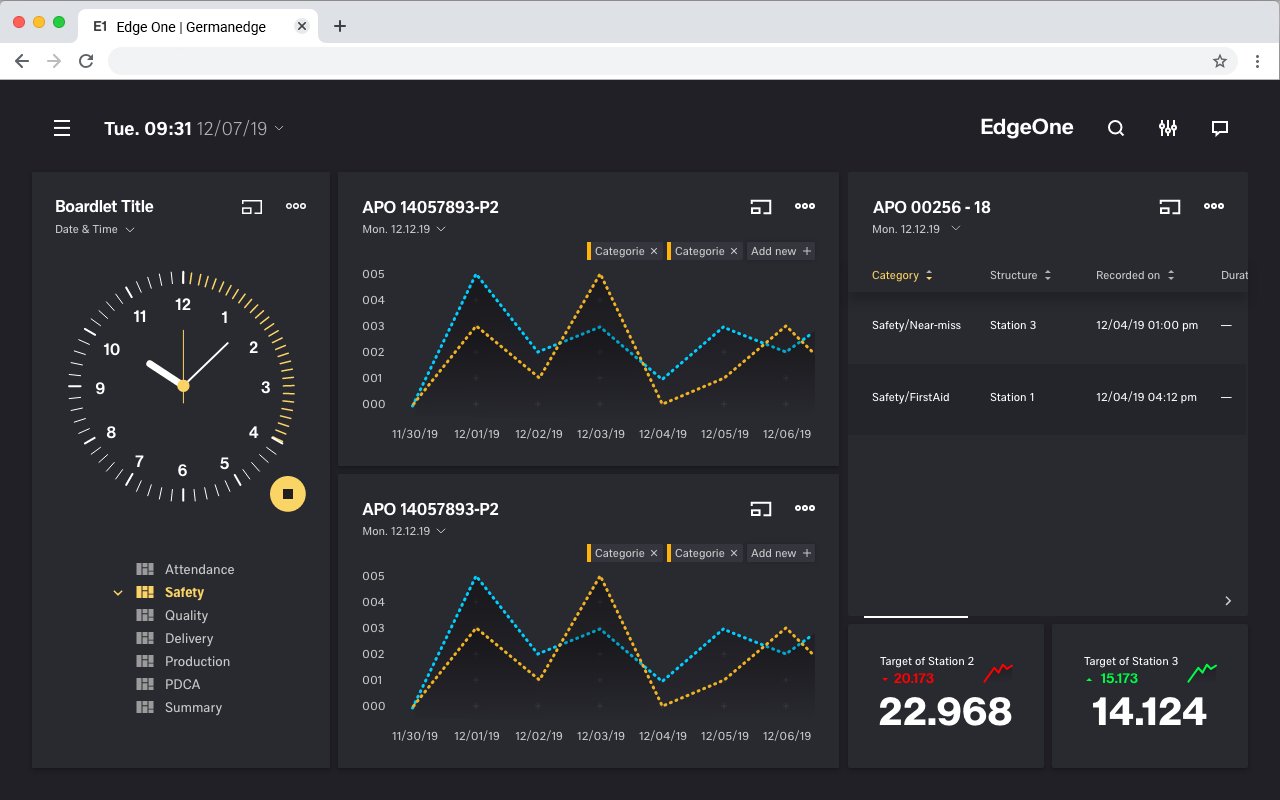Open the hamburger menu
1280x800 pixels.
[62, 128]
